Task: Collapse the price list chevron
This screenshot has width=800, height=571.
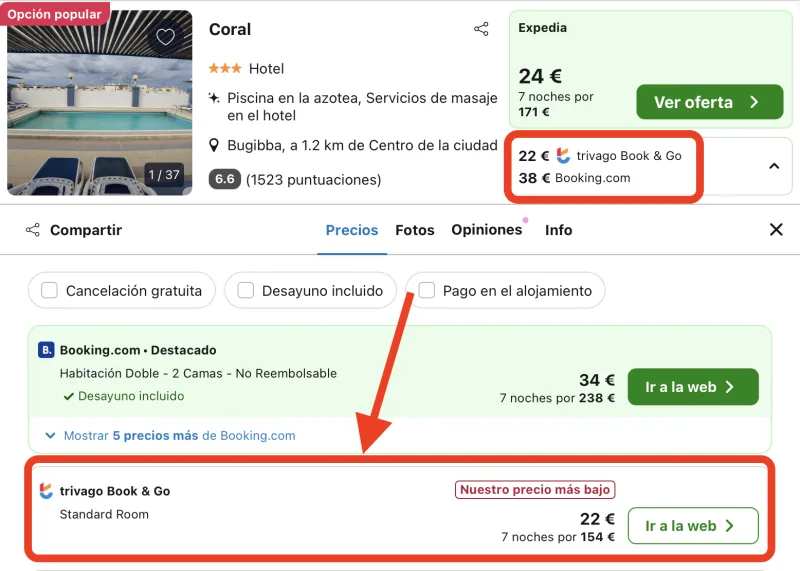Action: [x=774, y=166]
